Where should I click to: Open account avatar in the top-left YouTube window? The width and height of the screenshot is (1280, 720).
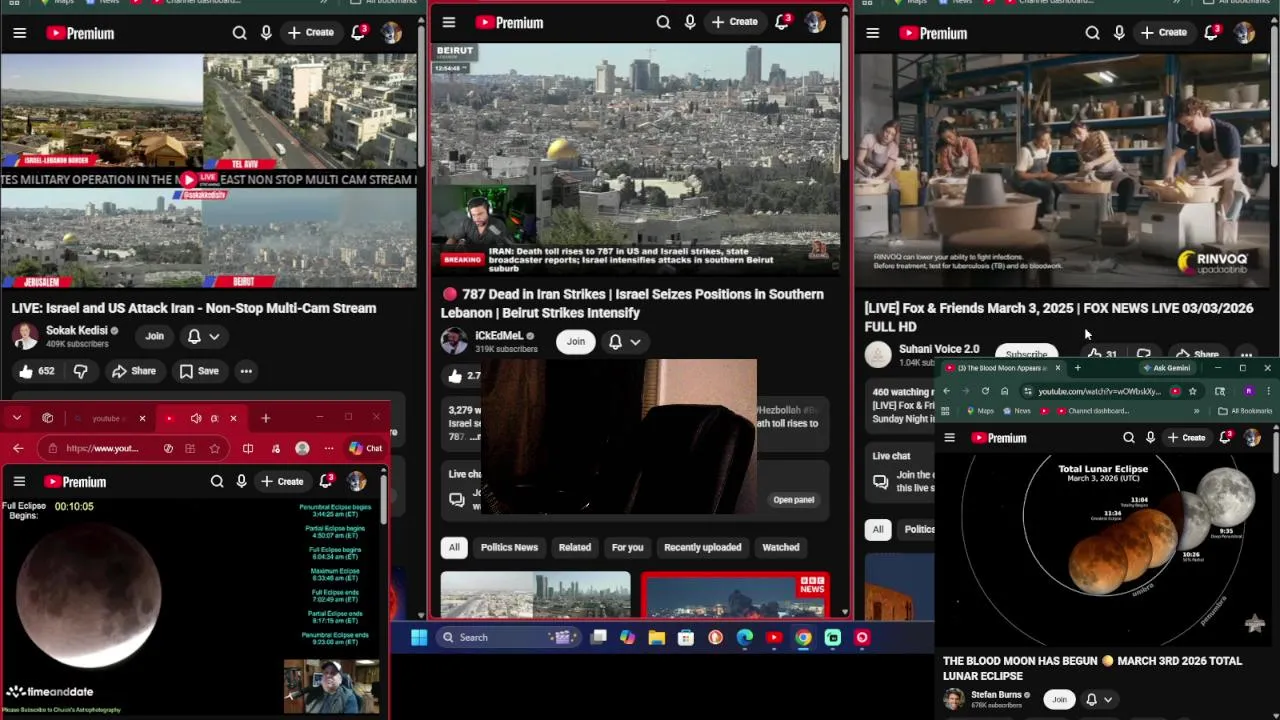tap(391, 33)
